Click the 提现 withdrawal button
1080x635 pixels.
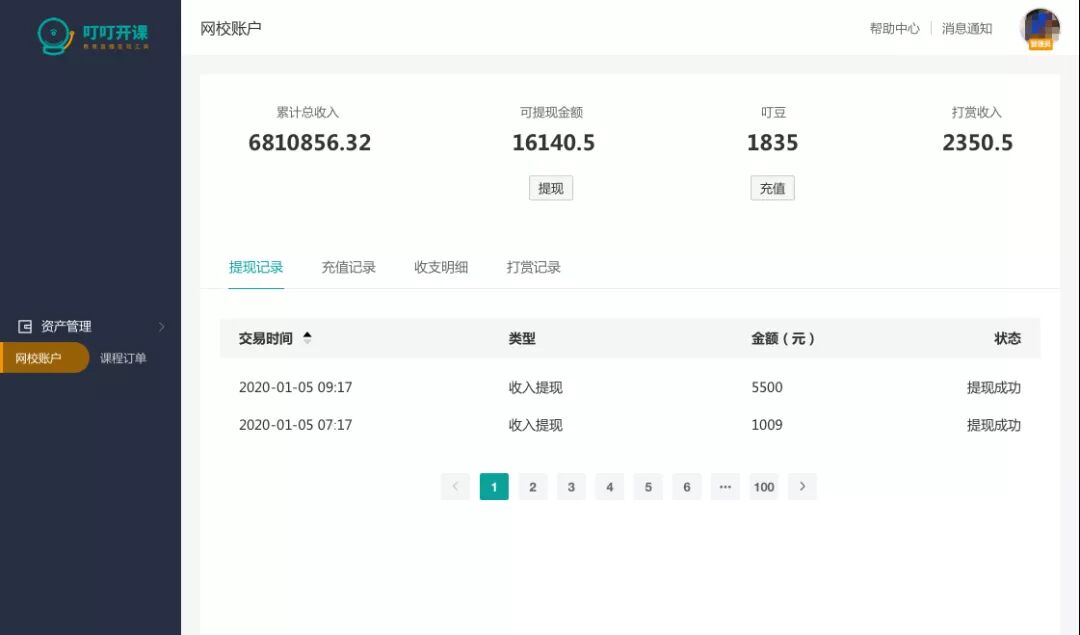click(x=551, y=188)
